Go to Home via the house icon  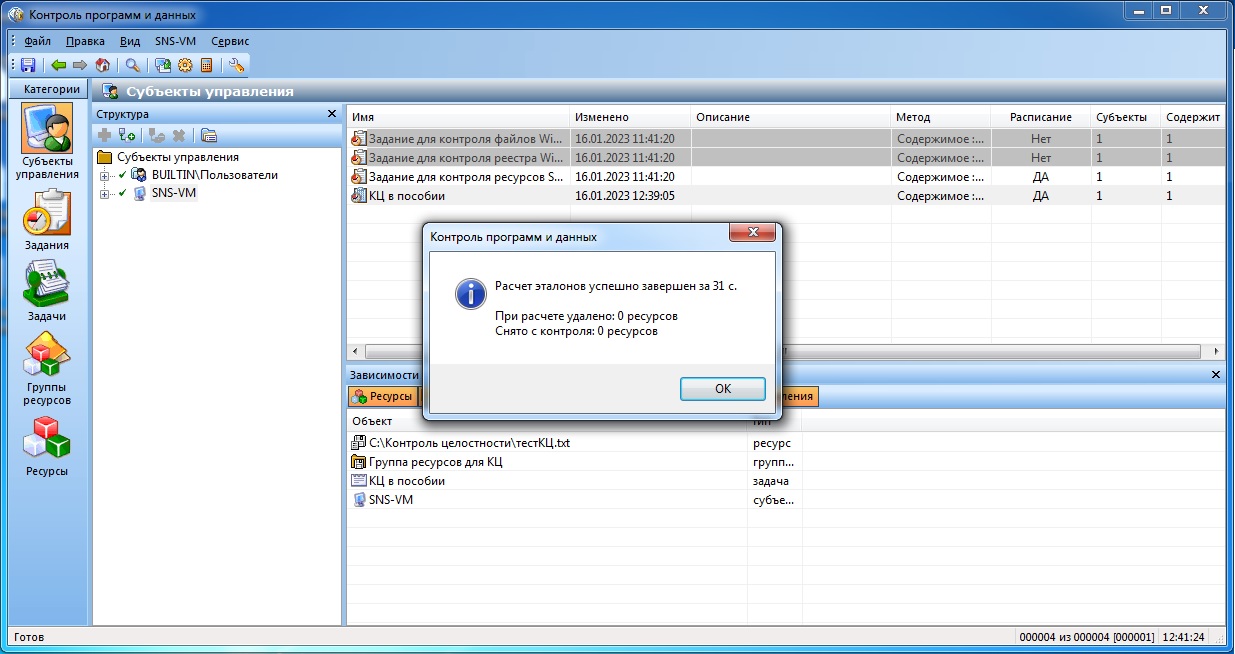[x=102, y=65]
